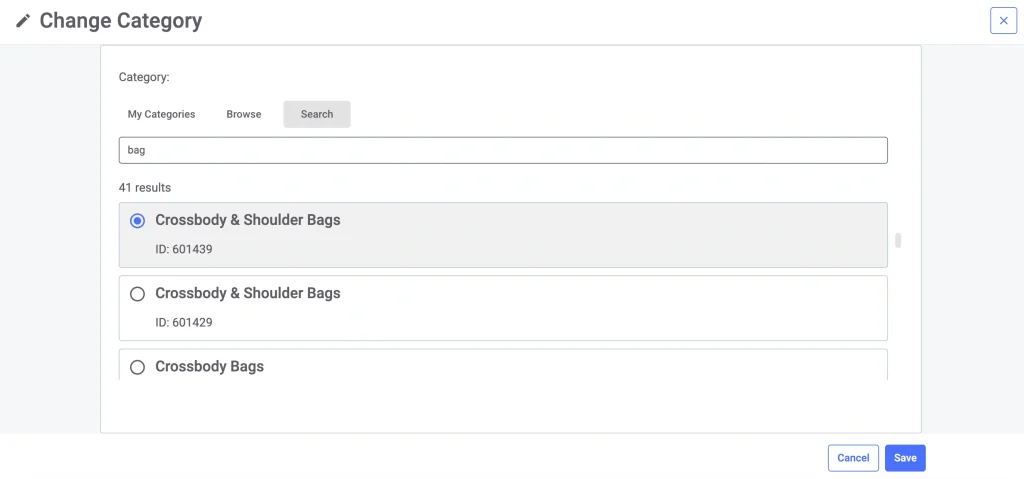Click the pencil edit icon beside the title

coord(23,21)
